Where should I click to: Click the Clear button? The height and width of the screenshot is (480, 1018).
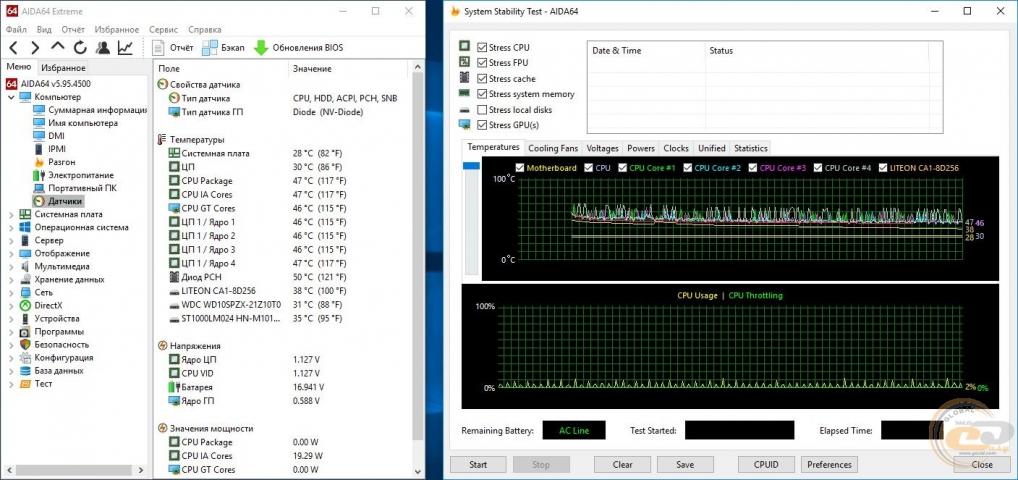point(622,464)
